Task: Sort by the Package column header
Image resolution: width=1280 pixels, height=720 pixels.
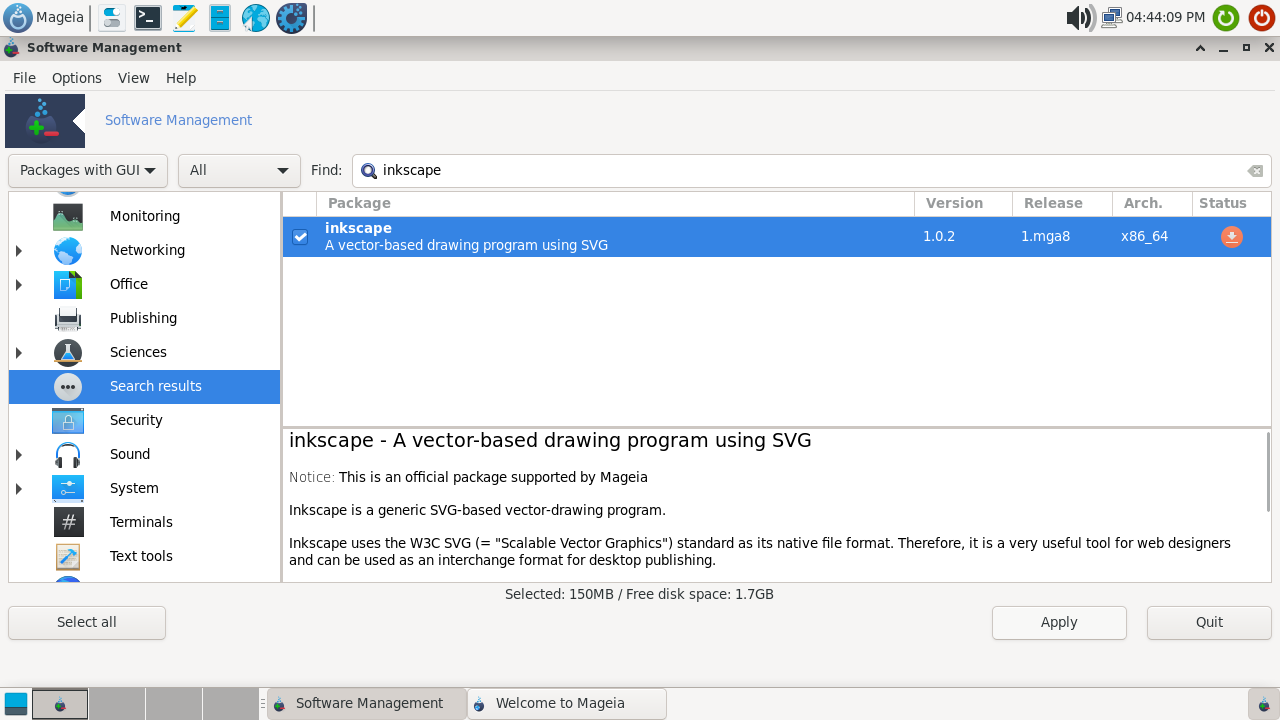Action: (615, 203)
